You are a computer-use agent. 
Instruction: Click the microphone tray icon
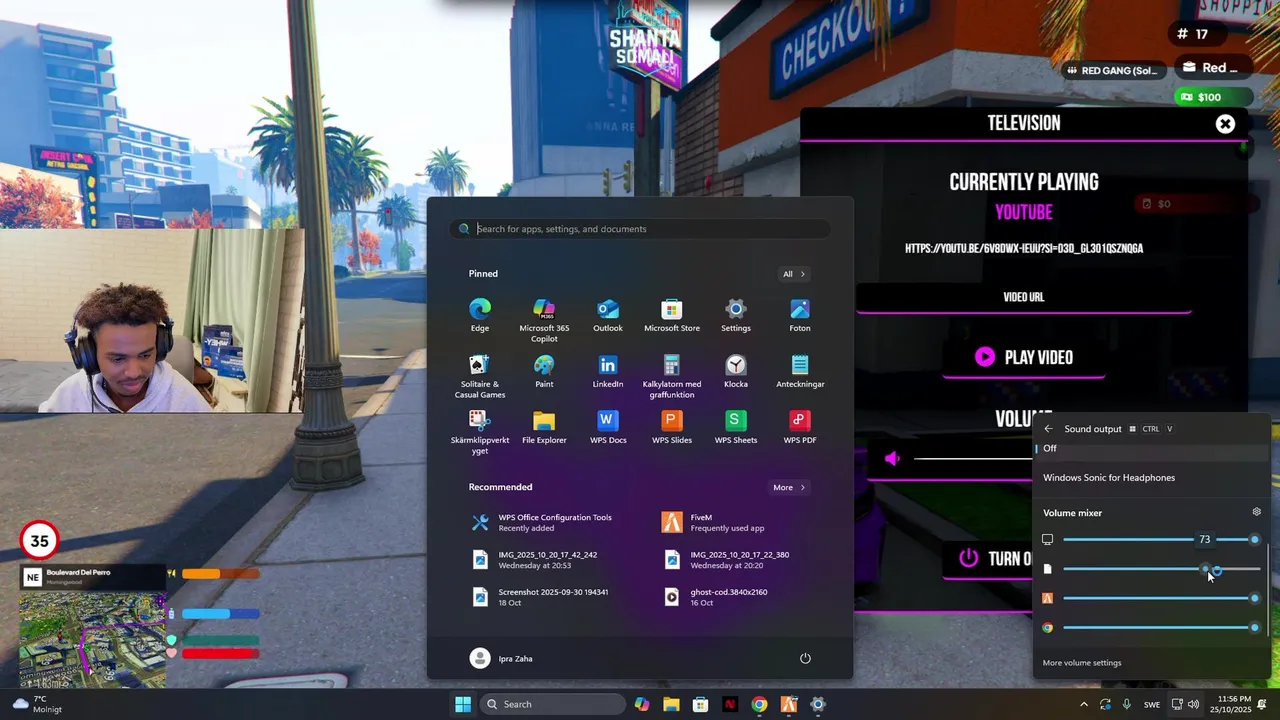point(1127,704)
